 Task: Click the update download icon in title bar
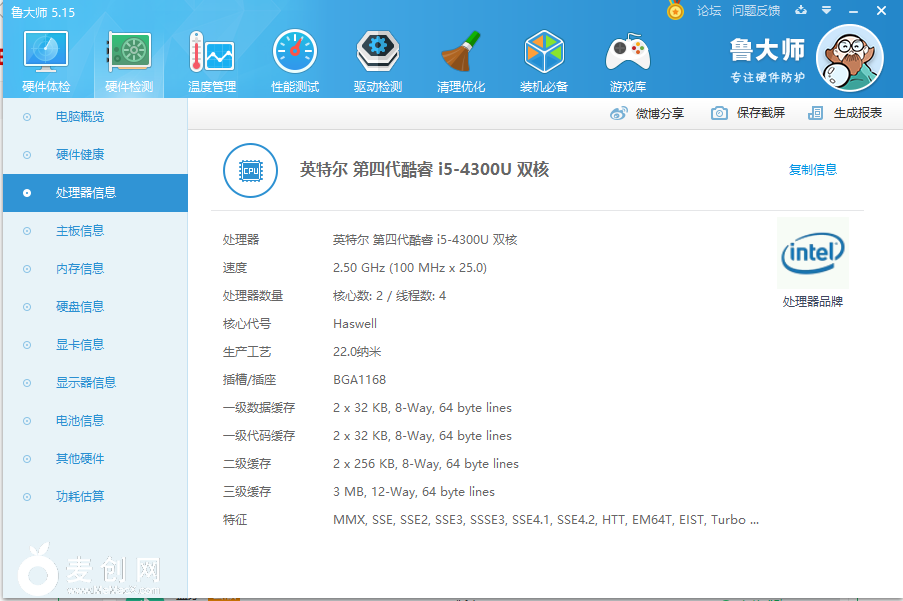pyautogui.click(x=800, y=11)
